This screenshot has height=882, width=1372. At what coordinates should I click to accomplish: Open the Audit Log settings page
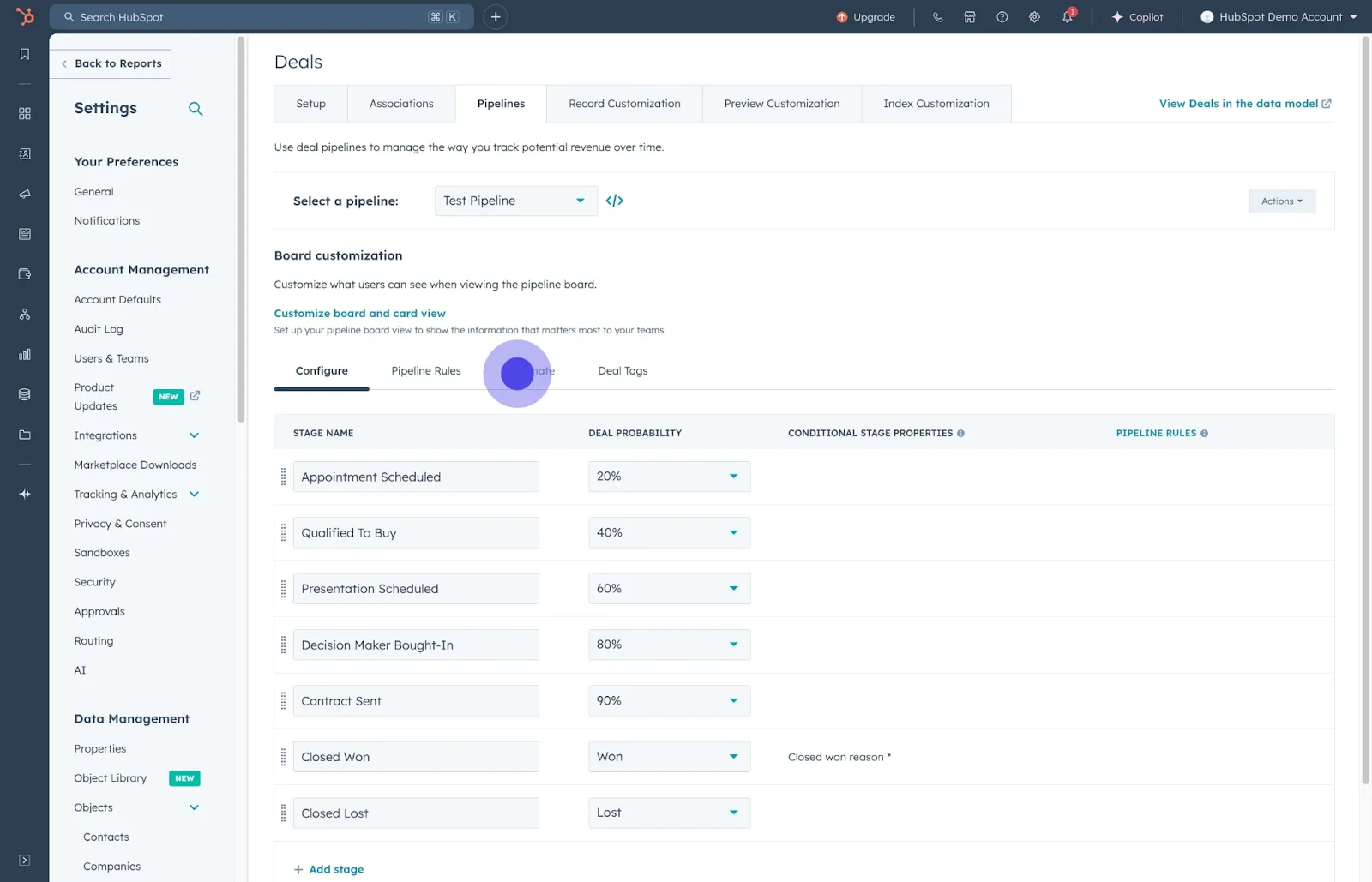(x=99, y=329)
